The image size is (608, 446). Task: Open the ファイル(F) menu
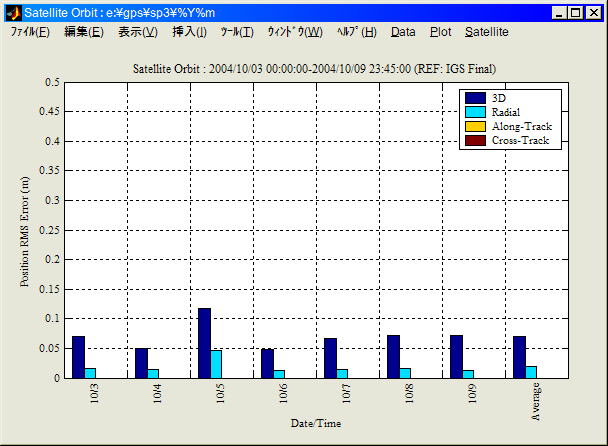coord(30,32)
